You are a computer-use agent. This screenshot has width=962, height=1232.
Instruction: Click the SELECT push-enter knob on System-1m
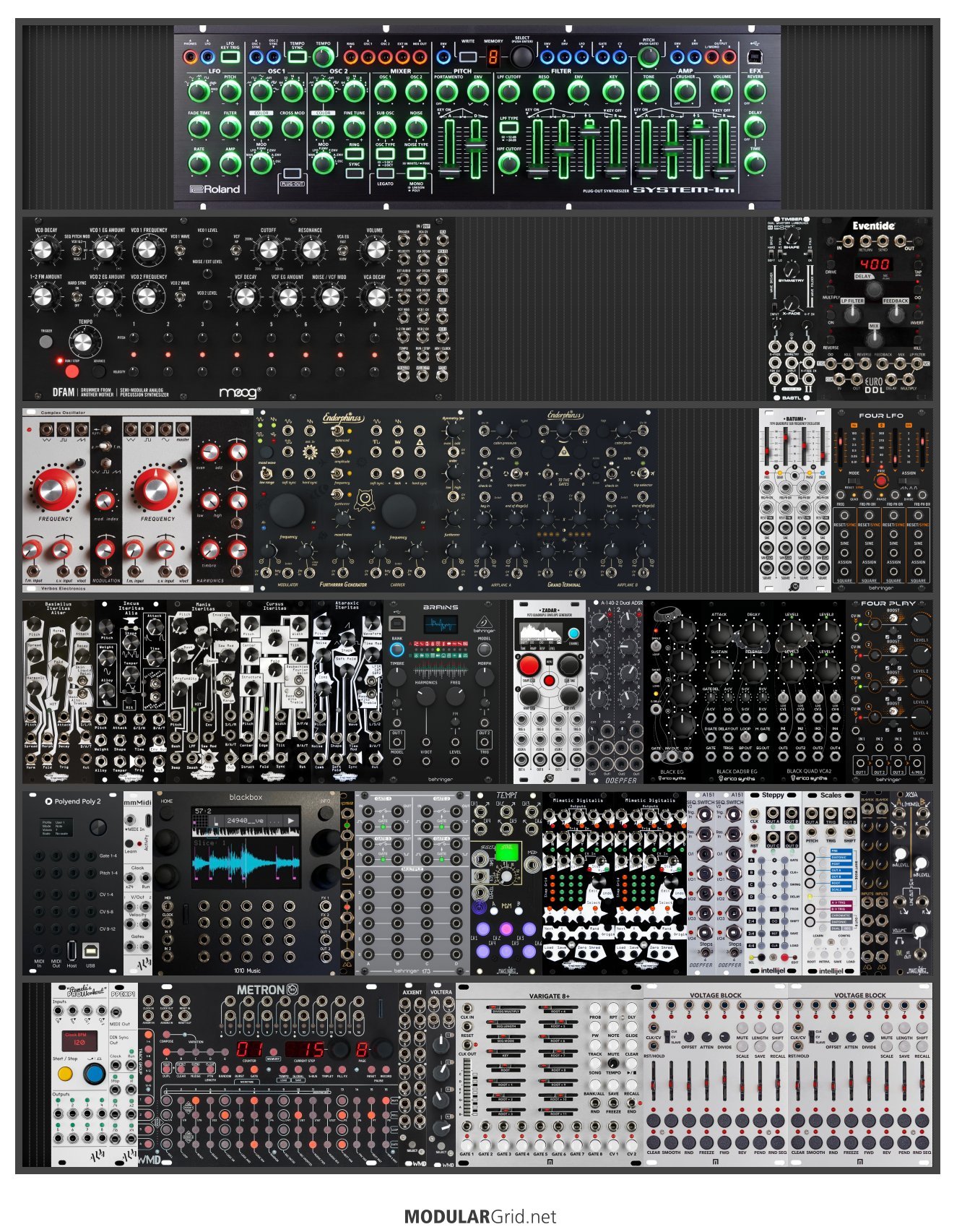521,56
